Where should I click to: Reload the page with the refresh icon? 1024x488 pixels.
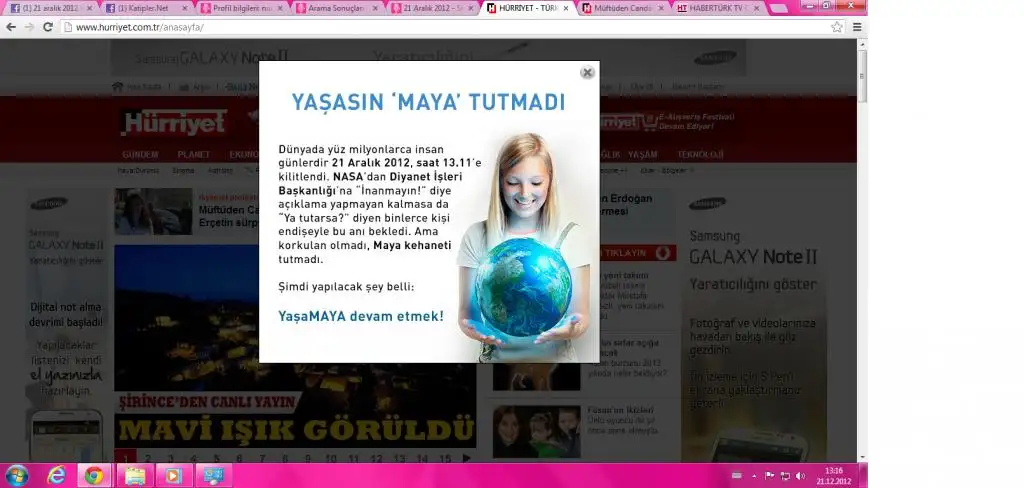click(48, 27)
